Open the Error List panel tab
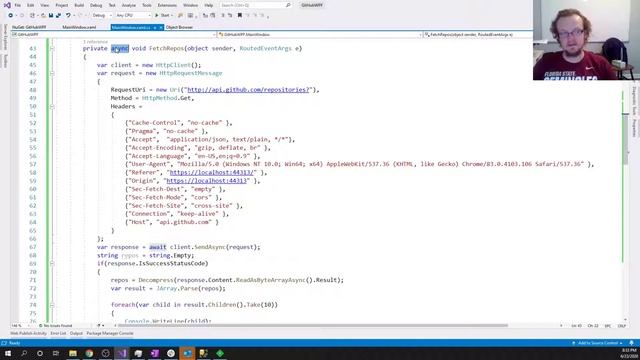 [58, 333]
